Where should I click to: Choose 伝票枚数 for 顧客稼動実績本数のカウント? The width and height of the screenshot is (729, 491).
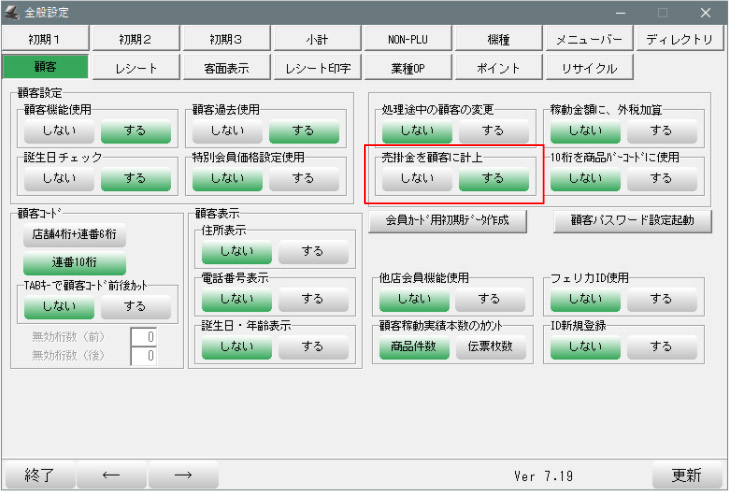pyautogui.click(x=490, y=346)
